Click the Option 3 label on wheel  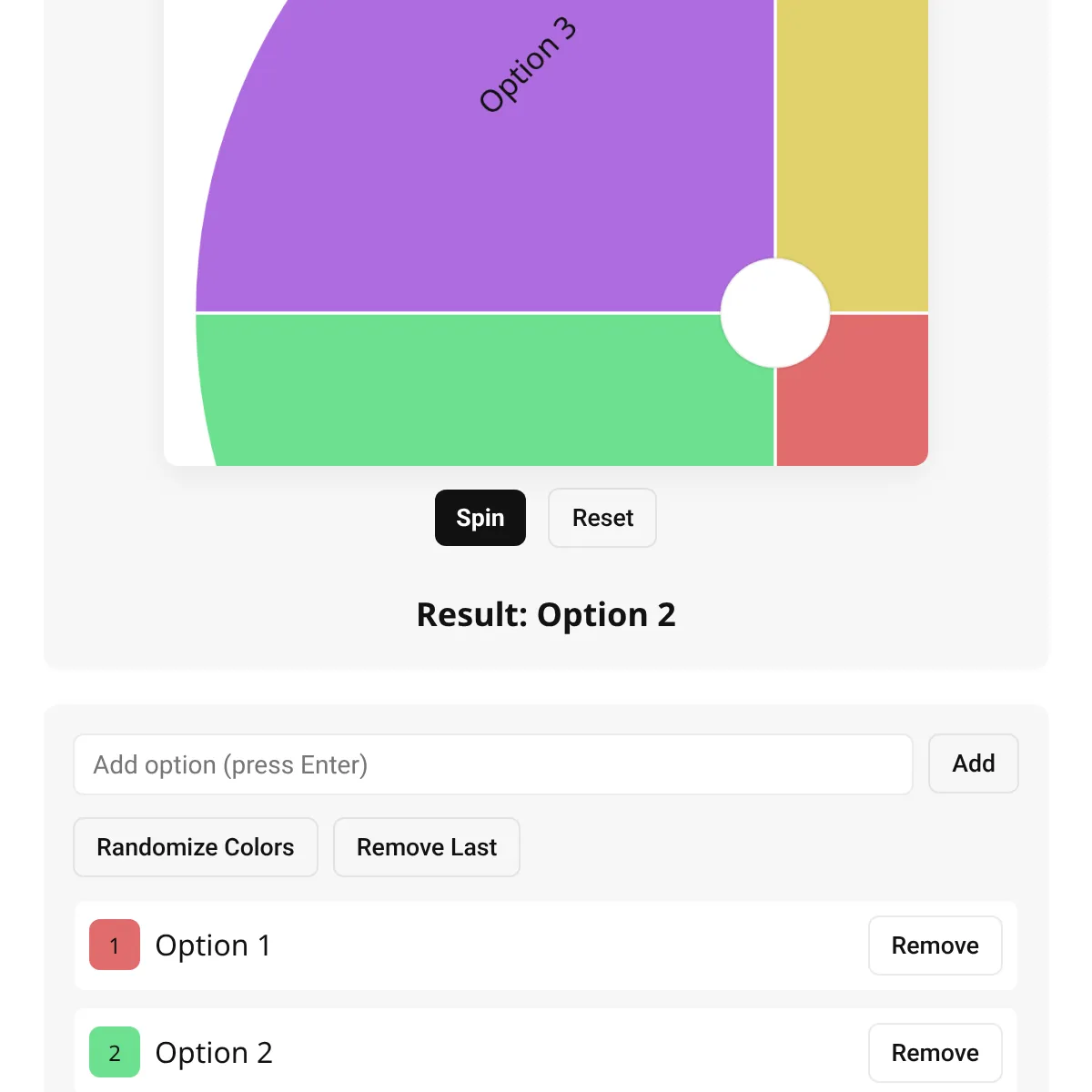(528, 65)
